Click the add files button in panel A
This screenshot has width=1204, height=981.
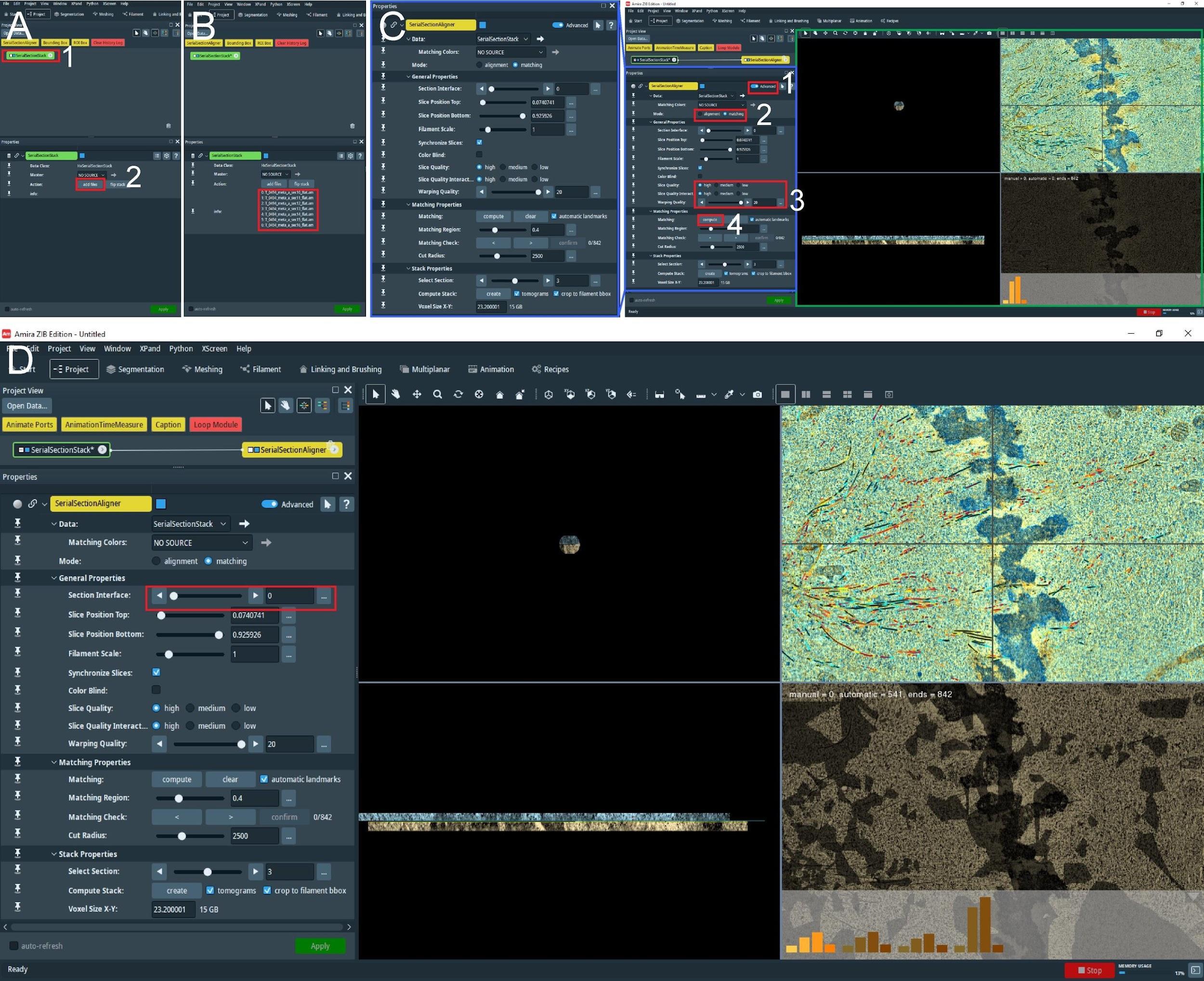pyautogui.click(x=90, y=184)
